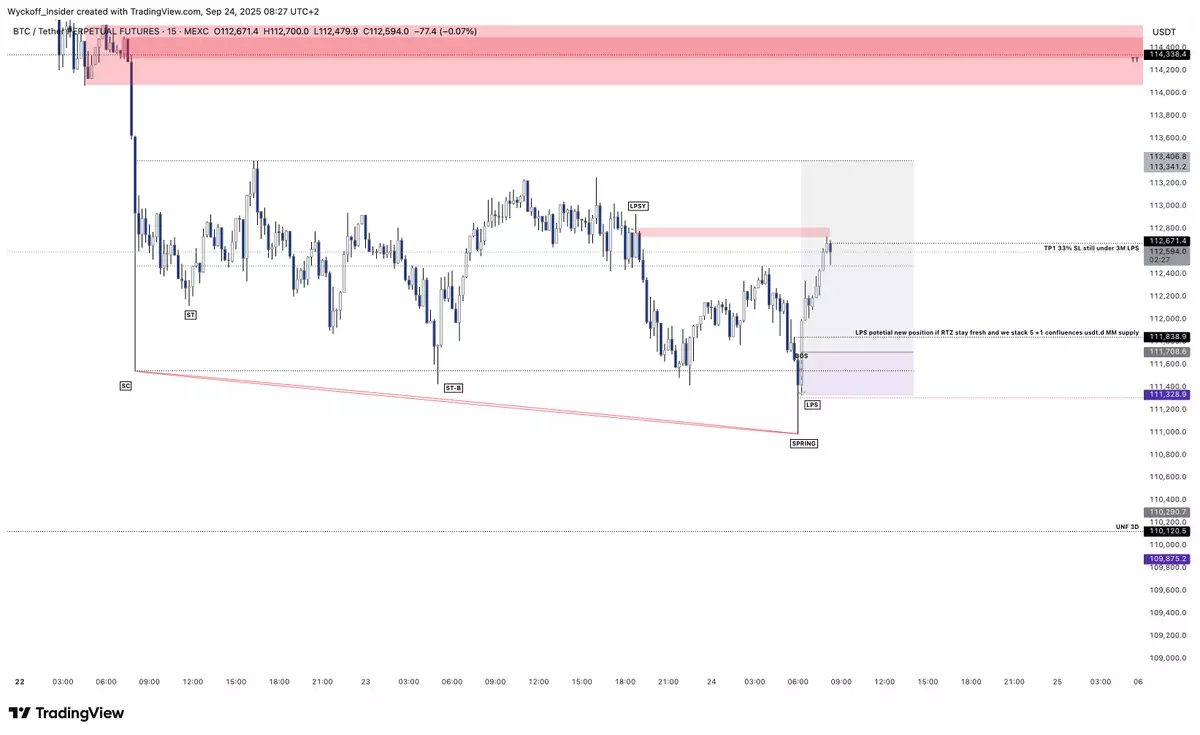Image resolution: width=1200 pixels, height=735 pixels.
Task: Click date 24 on time axis
Action: tap(711, 681)
